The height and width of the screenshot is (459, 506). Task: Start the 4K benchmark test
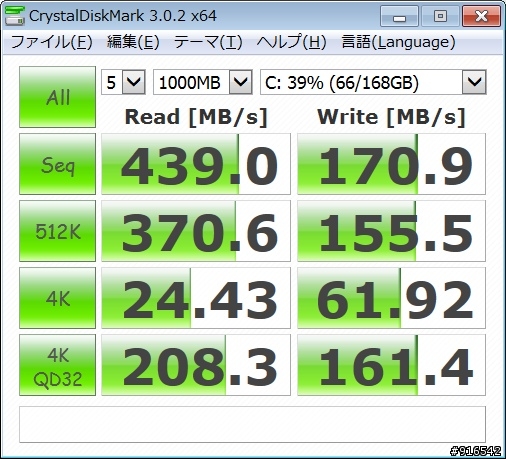pyautogui.click(x=58, y=298)
